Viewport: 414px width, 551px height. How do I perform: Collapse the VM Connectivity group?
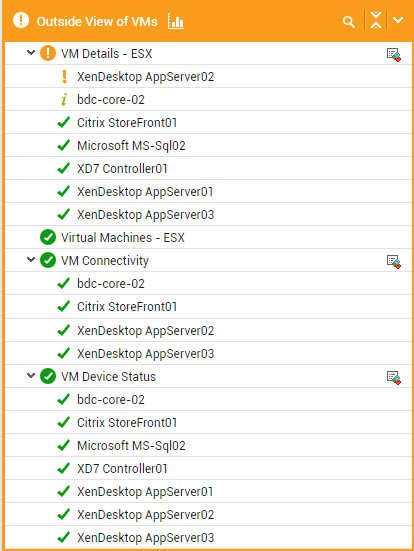31,260
